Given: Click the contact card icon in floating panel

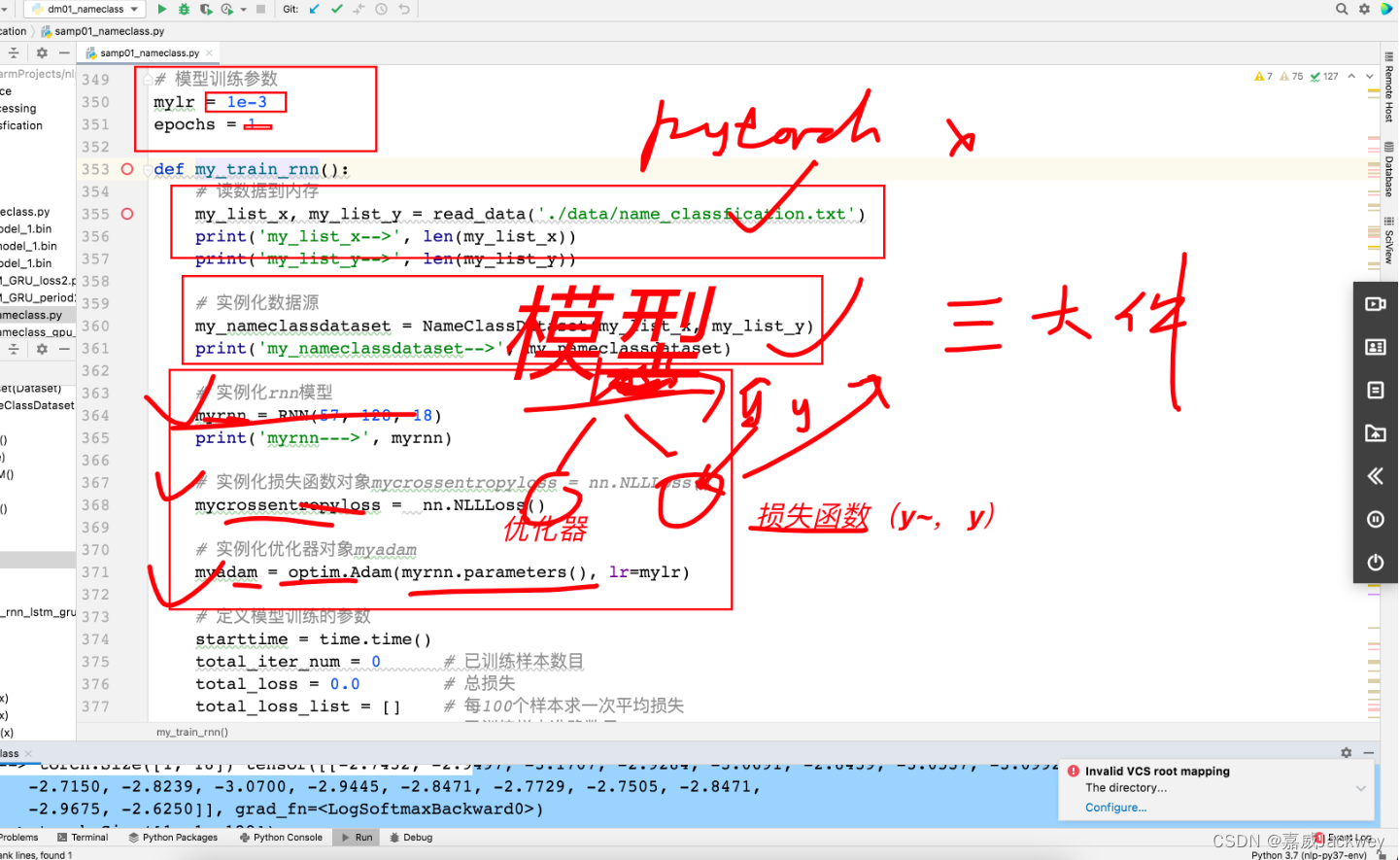Looking at the screenshot, I should point(1376,347).
